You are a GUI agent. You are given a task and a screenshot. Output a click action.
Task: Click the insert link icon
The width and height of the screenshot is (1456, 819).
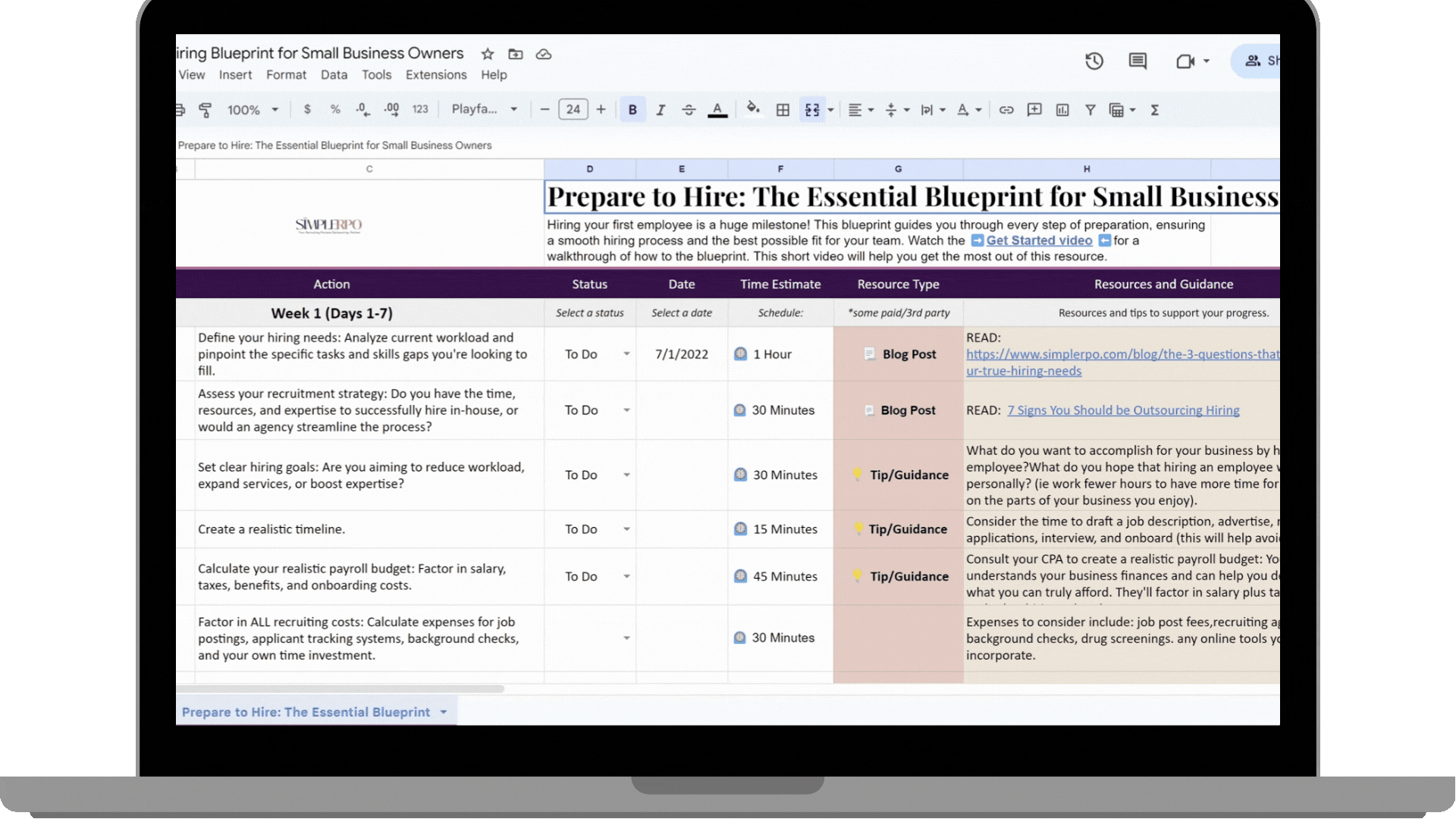point(1006,110)
